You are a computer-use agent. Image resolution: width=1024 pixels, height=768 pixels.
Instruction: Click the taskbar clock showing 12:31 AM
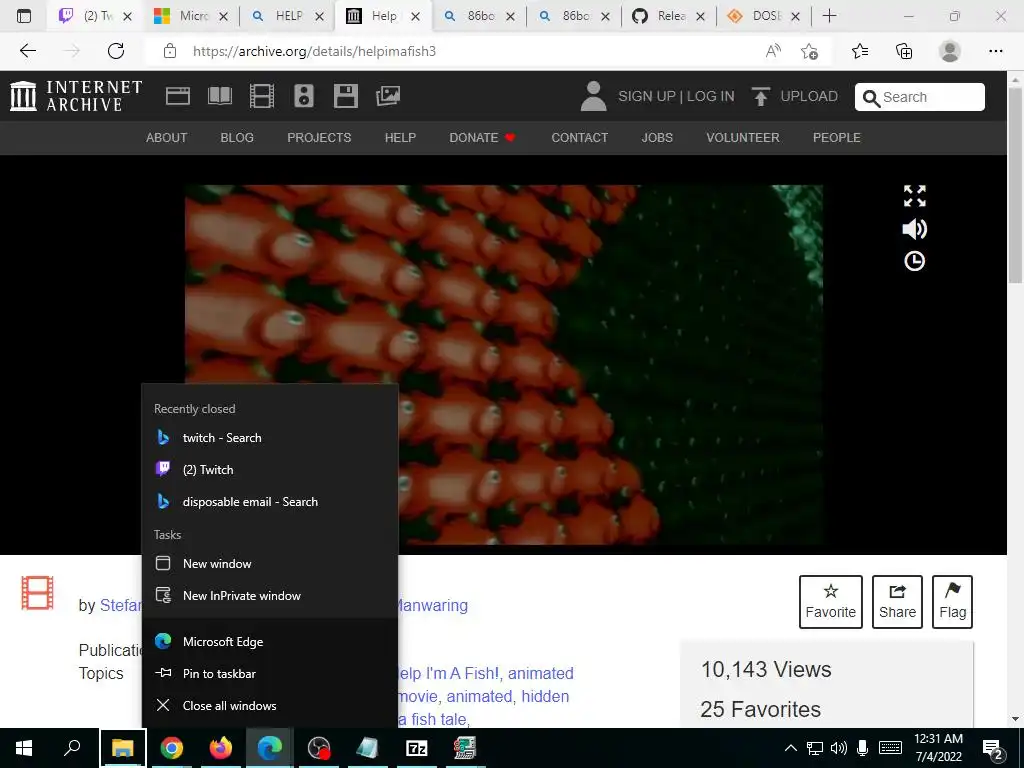point(938,748)
